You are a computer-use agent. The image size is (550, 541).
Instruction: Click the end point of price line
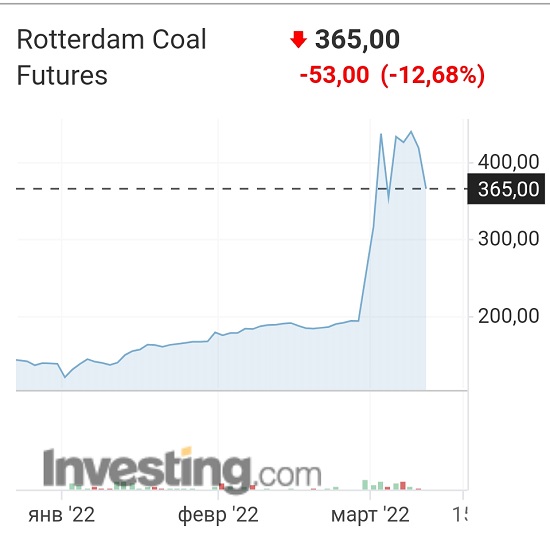(426, 188)
